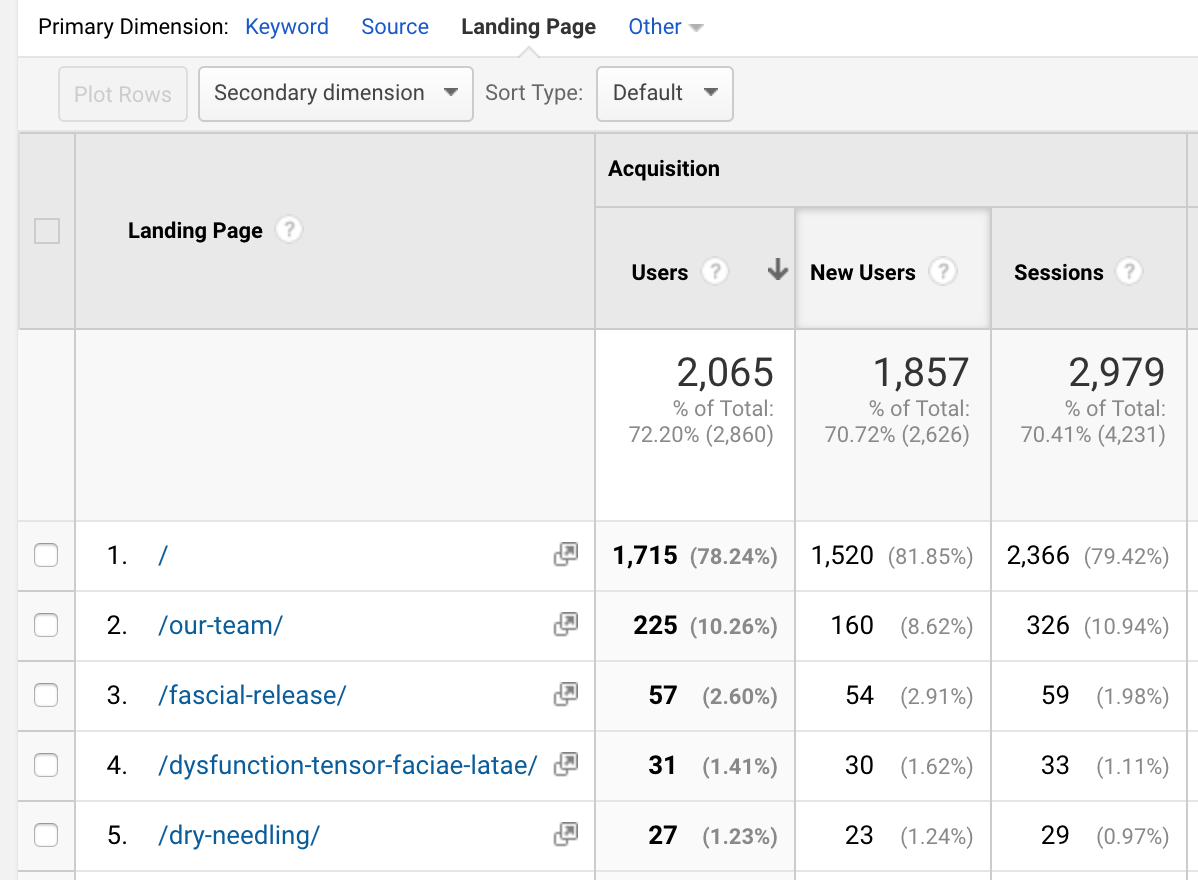Click New Users value 30 in row 4

[x=859, y=765]
